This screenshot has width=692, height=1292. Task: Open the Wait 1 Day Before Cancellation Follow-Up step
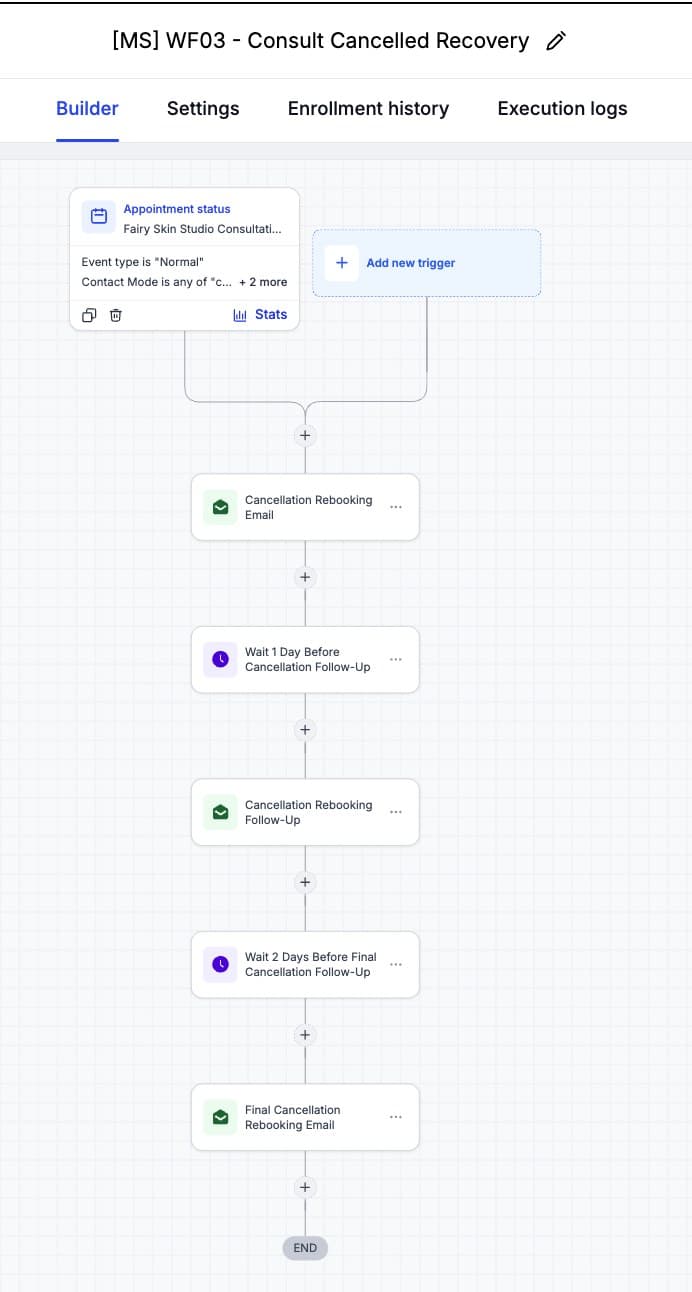coord(305,660)
